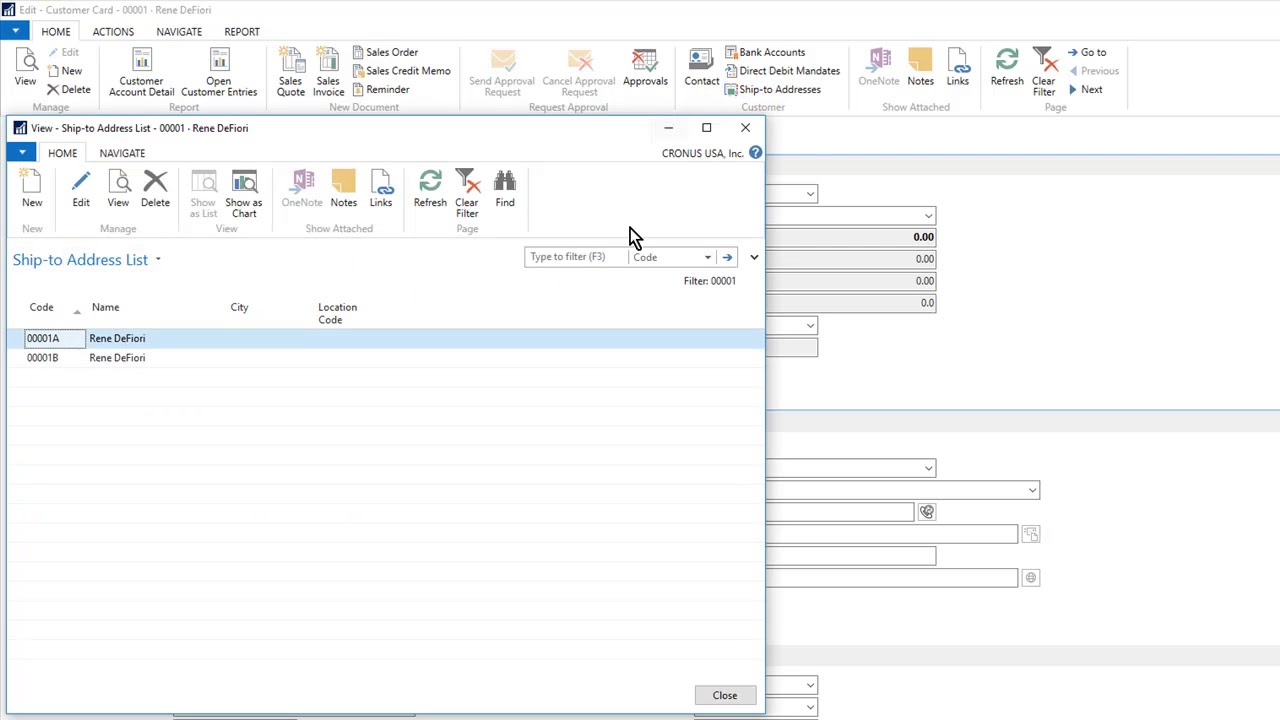Click New icon in Ship-to Address List ribbon
This screenshot has width=1280, height=720.
32,190
